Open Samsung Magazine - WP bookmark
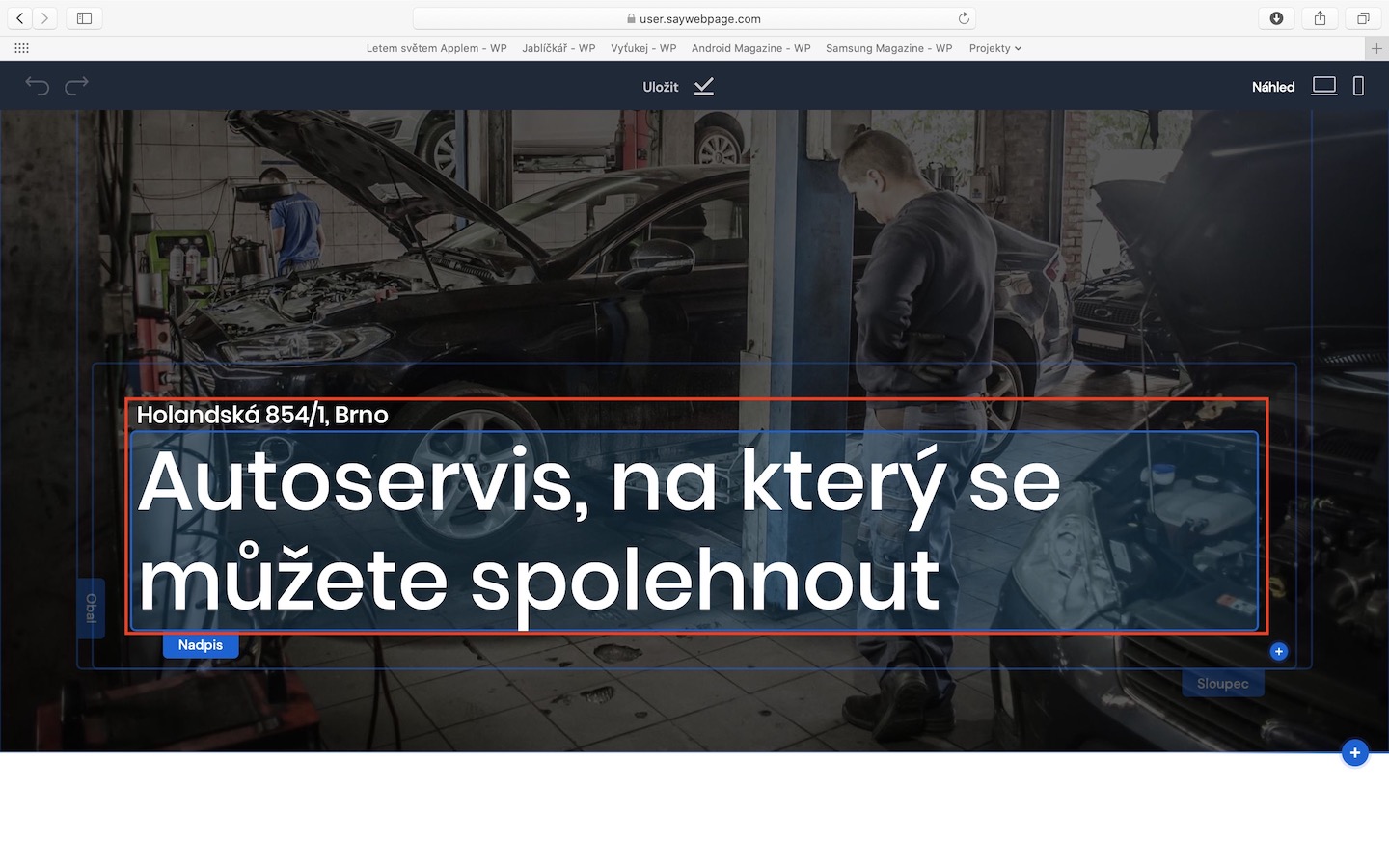Image resolution: width=1389 pixels, height=868 pixels. (888, 48)
